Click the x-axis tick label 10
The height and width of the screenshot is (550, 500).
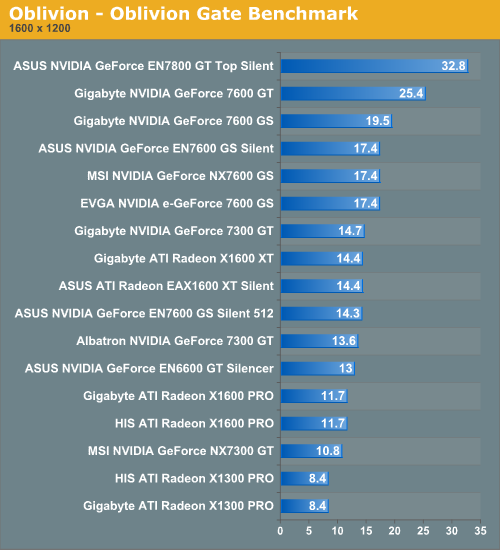(338, 531)
